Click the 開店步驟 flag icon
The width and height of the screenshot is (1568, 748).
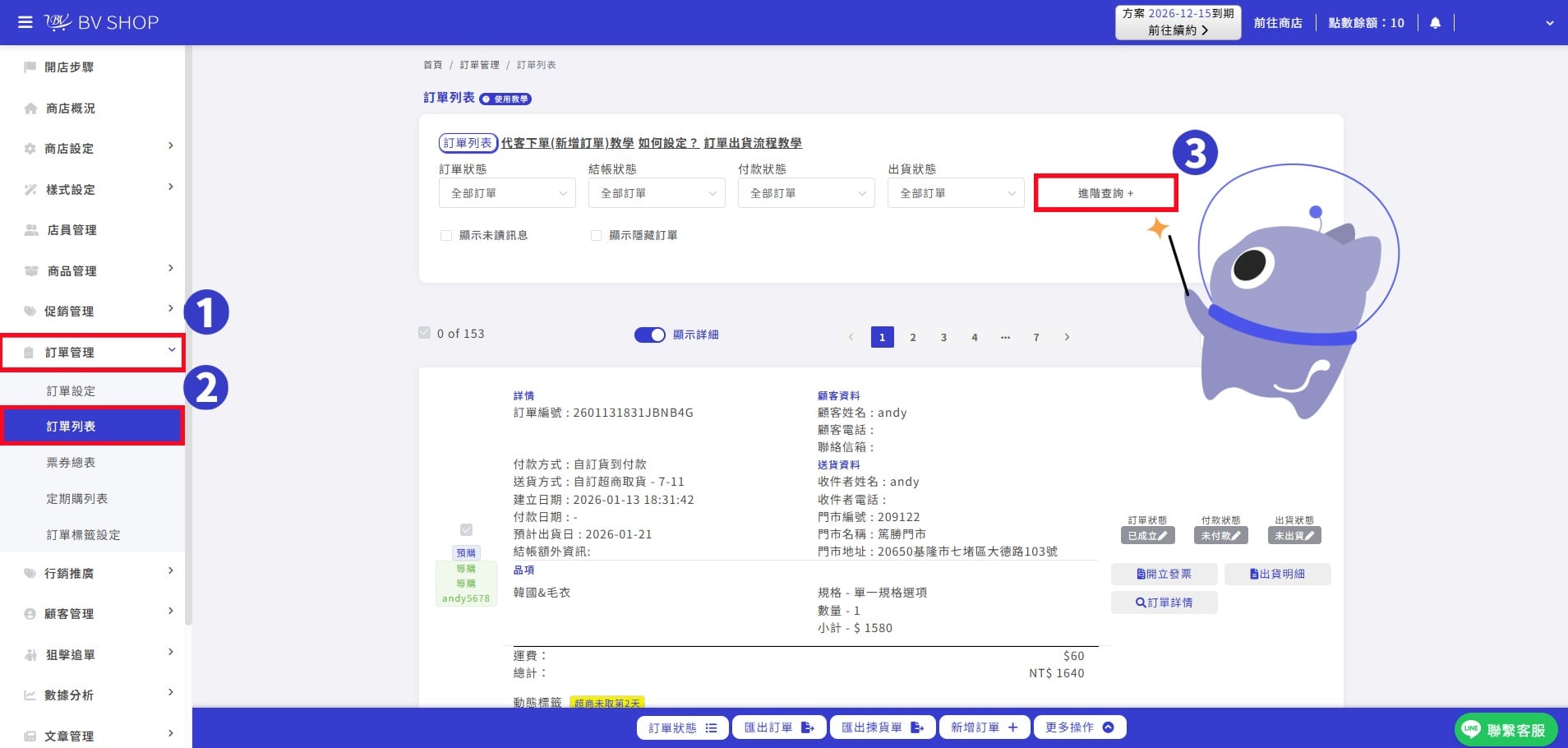pos(30,67)
